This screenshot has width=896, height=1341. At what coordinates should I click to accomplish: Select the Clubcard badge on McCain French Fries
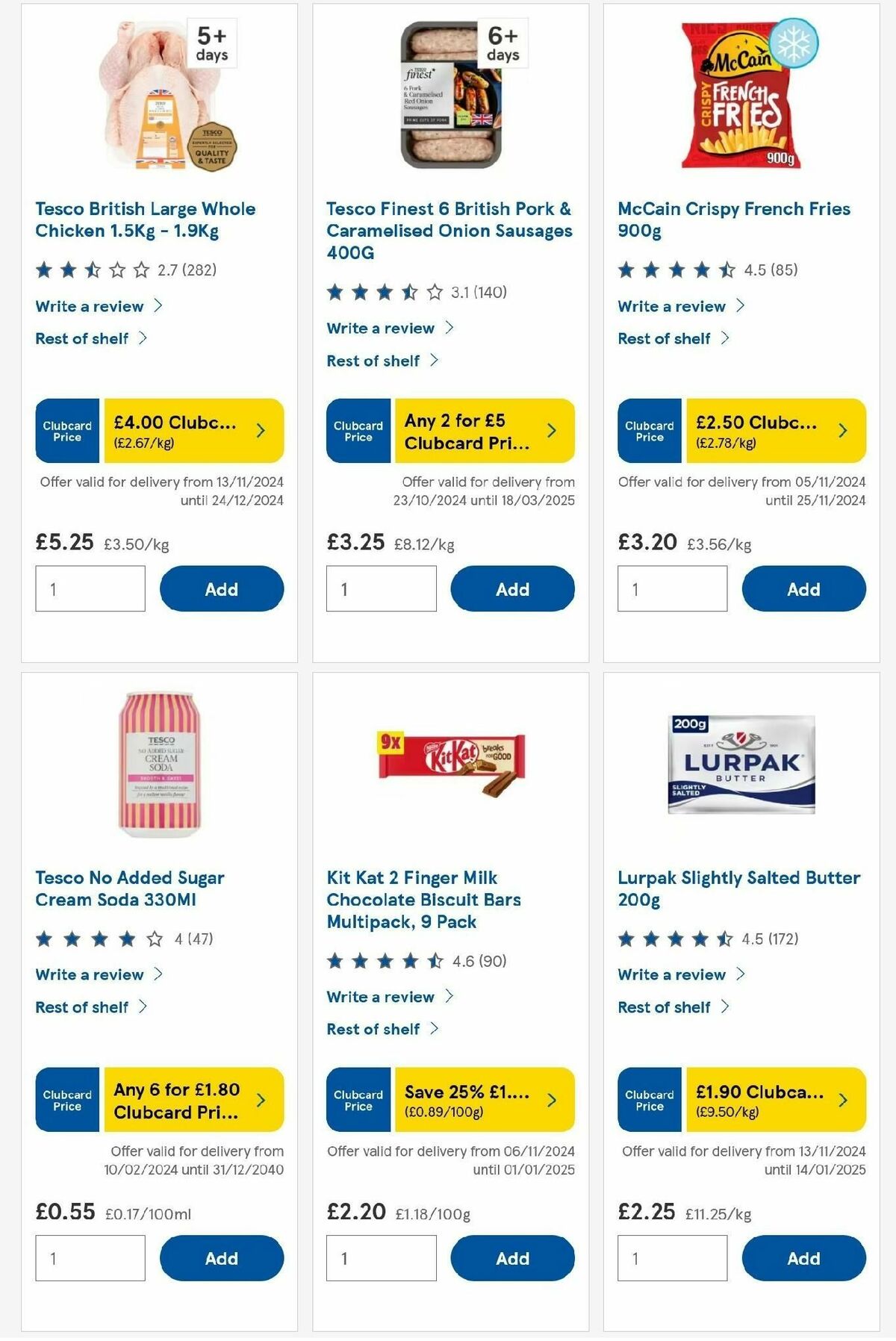[x=649, y=431]
